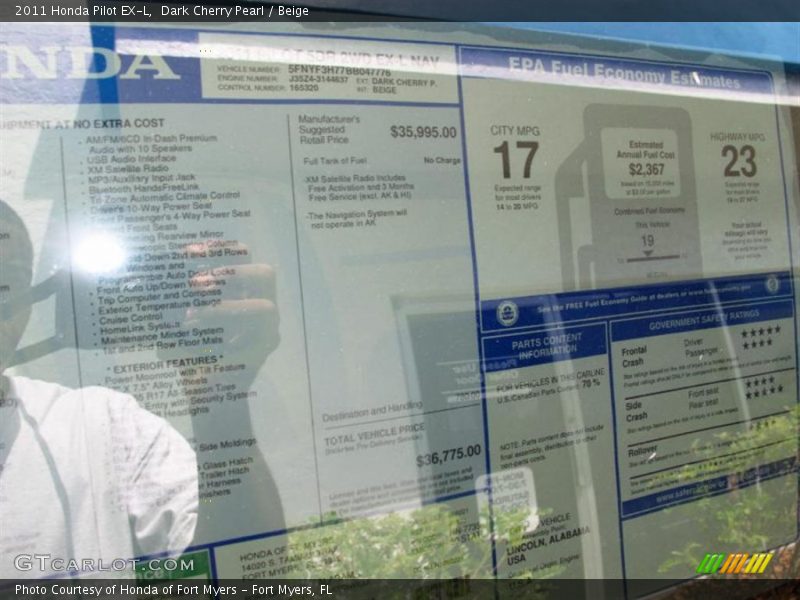Select the 'EPA Fuel Economy Estimates' header

point(624,73)
